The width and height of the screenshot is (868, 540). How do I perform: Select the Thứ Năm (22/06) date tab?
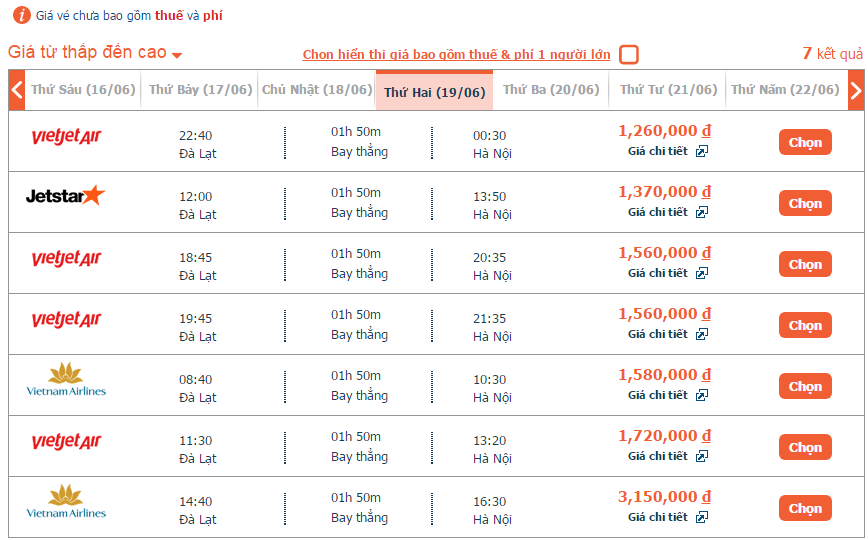[x=785, y=90]
